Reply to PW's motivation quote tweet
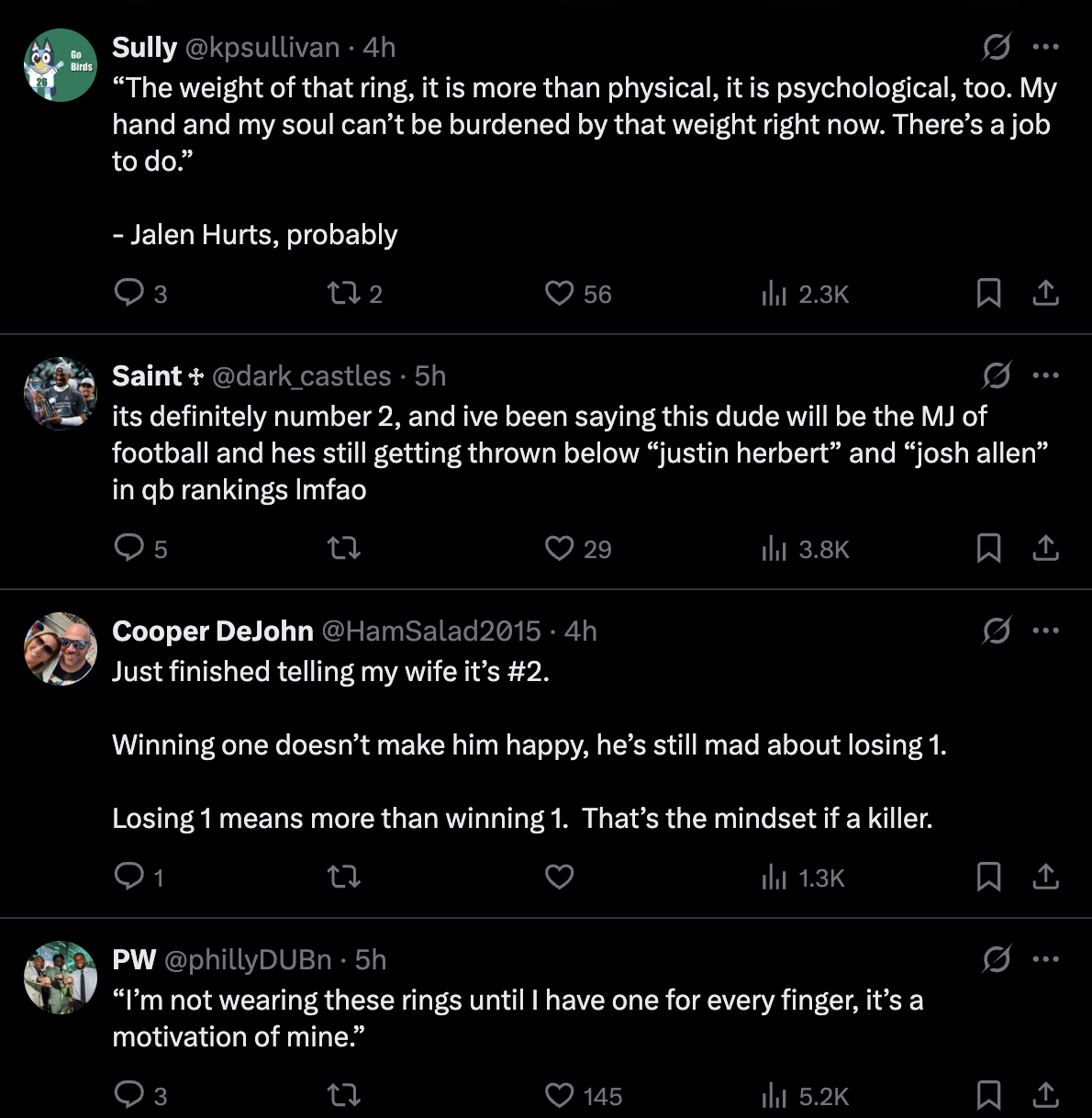The height and width of the screenshot is (1118, 1092). tap(129, 1095)
